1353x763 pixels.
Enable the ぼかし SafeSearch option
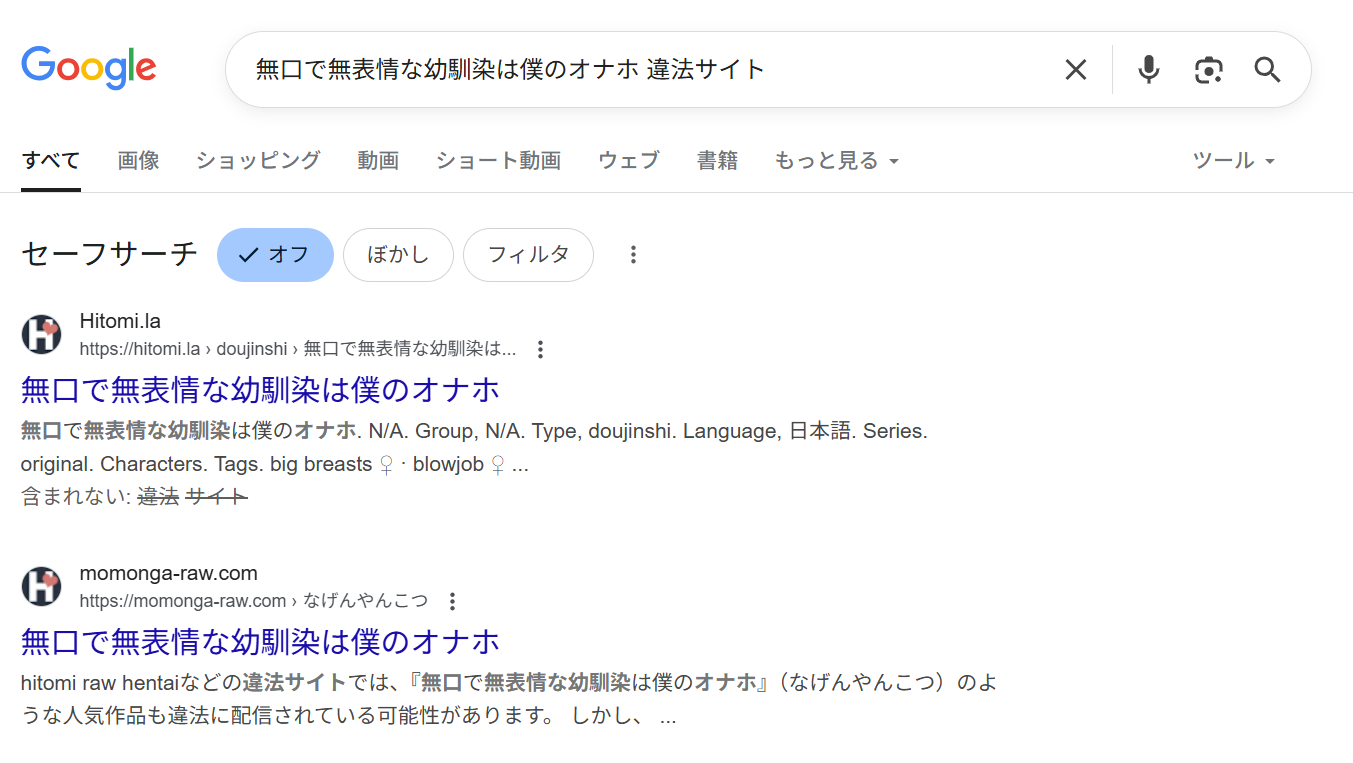398,255
